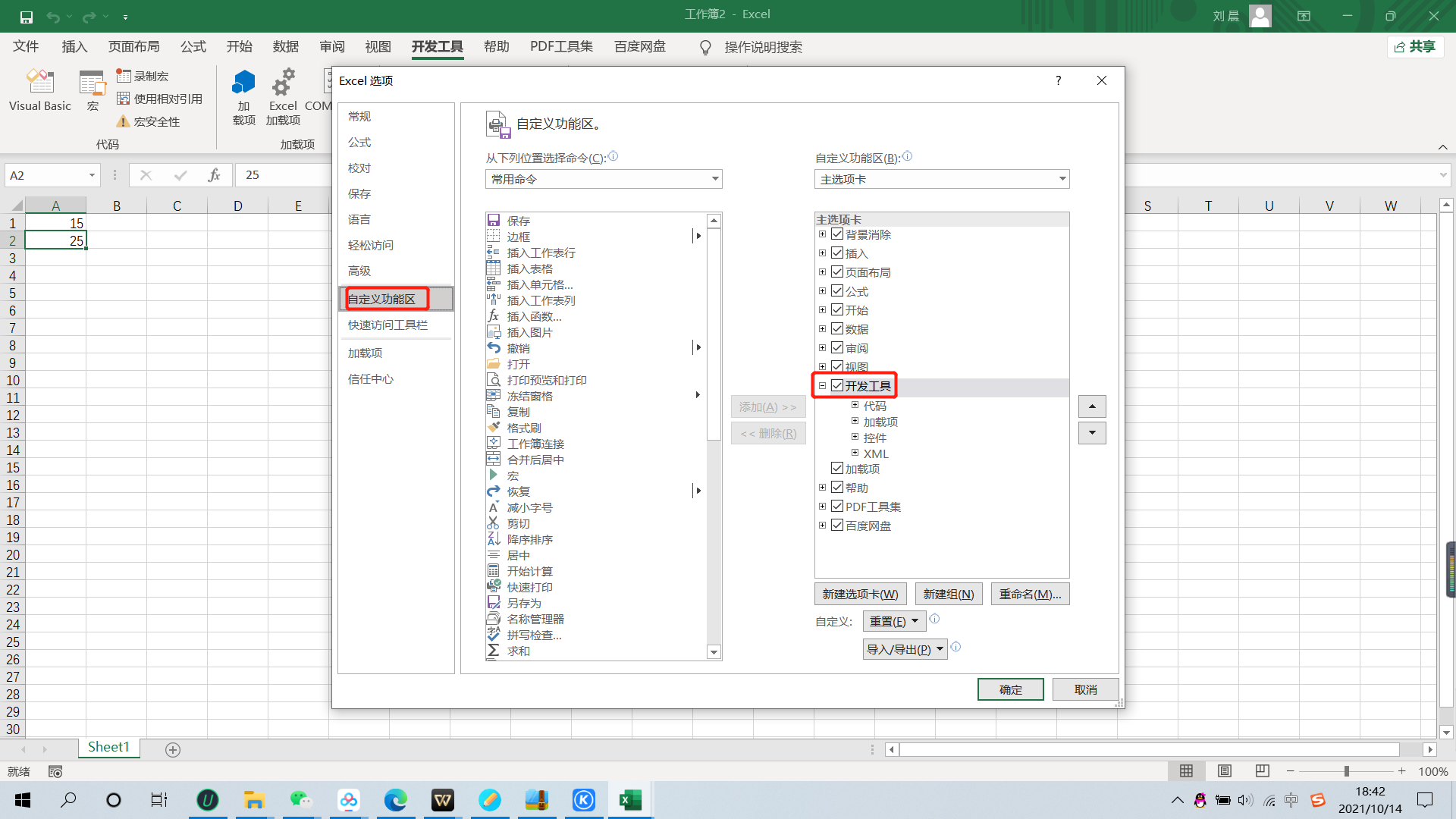Image resolution: width=1456 pixels, height=819 pixels.
Task: Expand the 代码 group node
Action: coord(855,405)
